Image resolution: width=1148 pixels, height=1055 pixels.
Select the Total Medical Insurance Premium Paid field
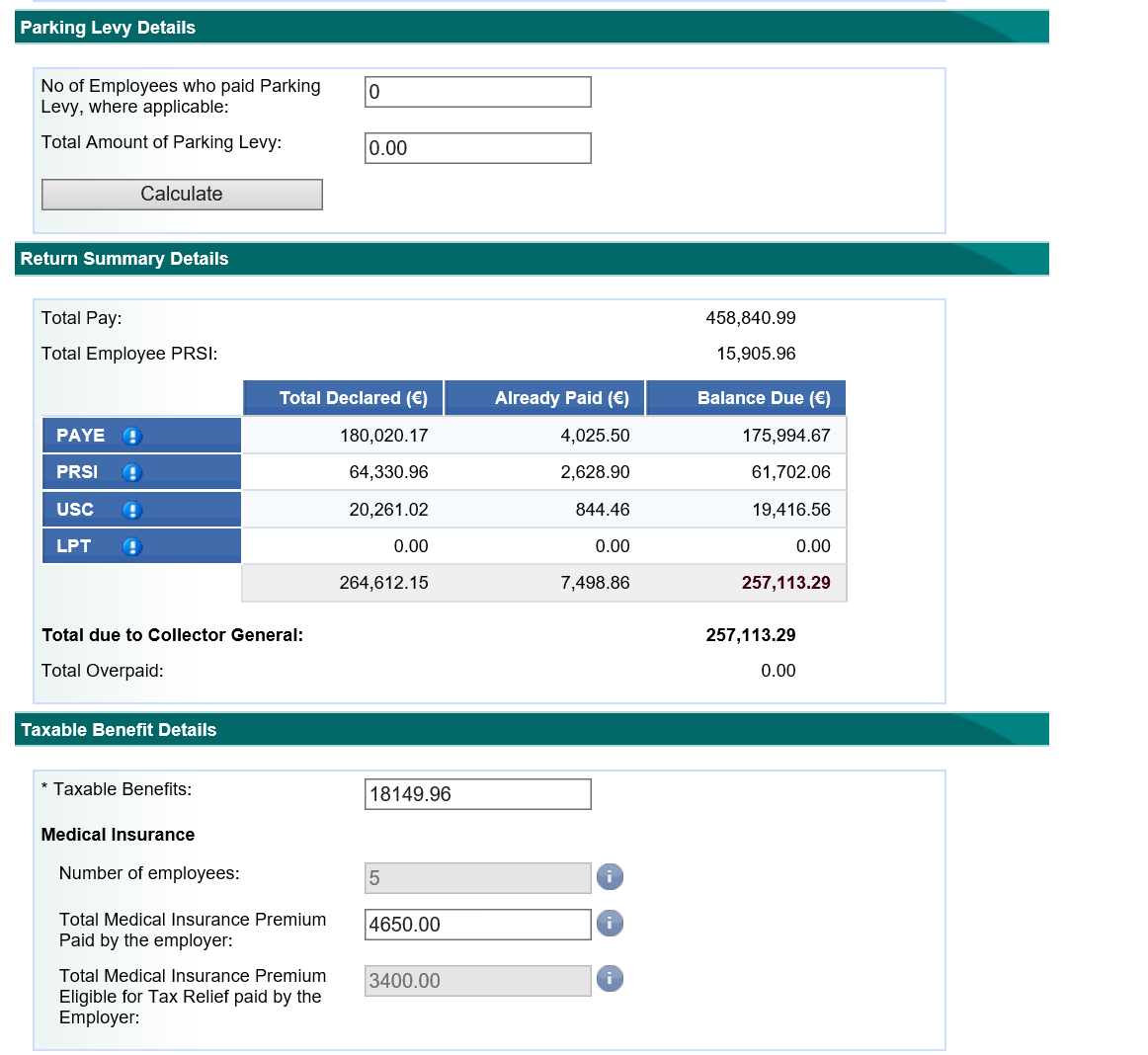click(x=477, y=925)
